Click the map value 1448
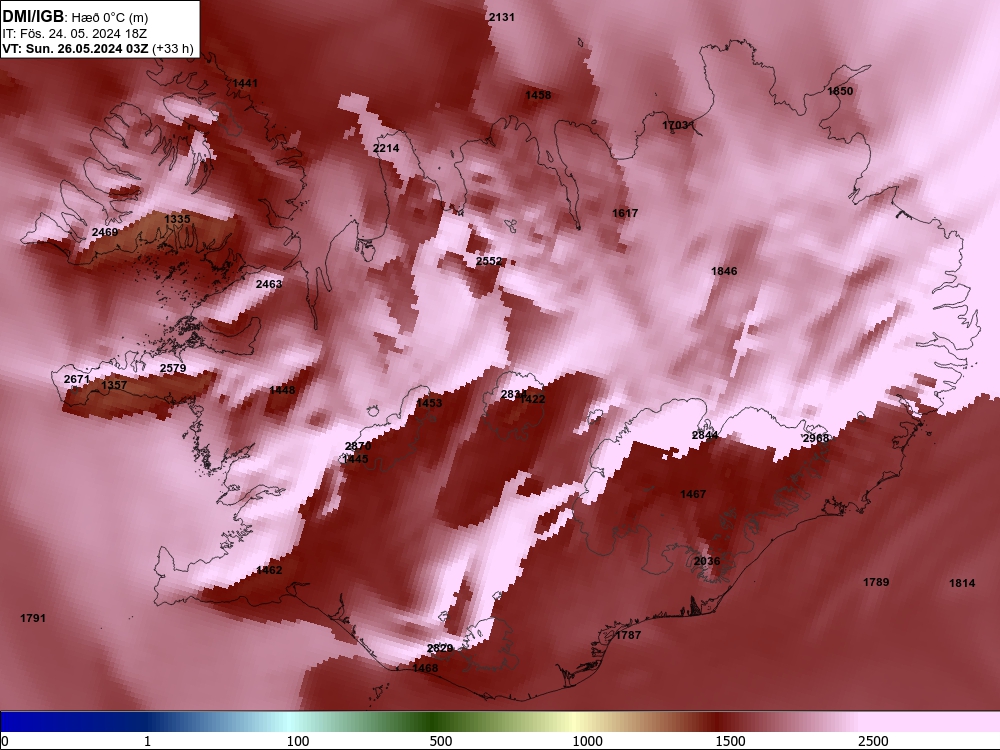 point(282,390)
